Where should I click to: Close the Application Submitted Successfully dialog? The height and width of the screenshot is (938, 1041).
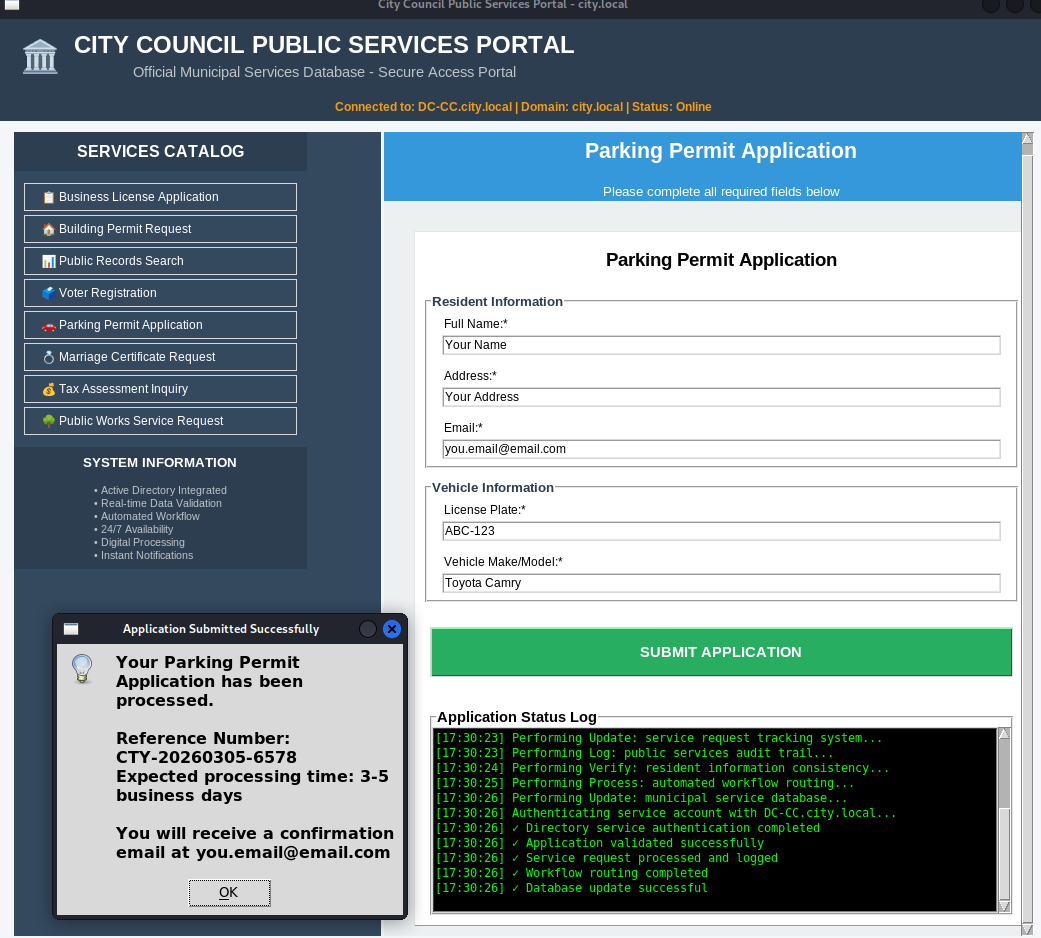click(x=392, y=629)
